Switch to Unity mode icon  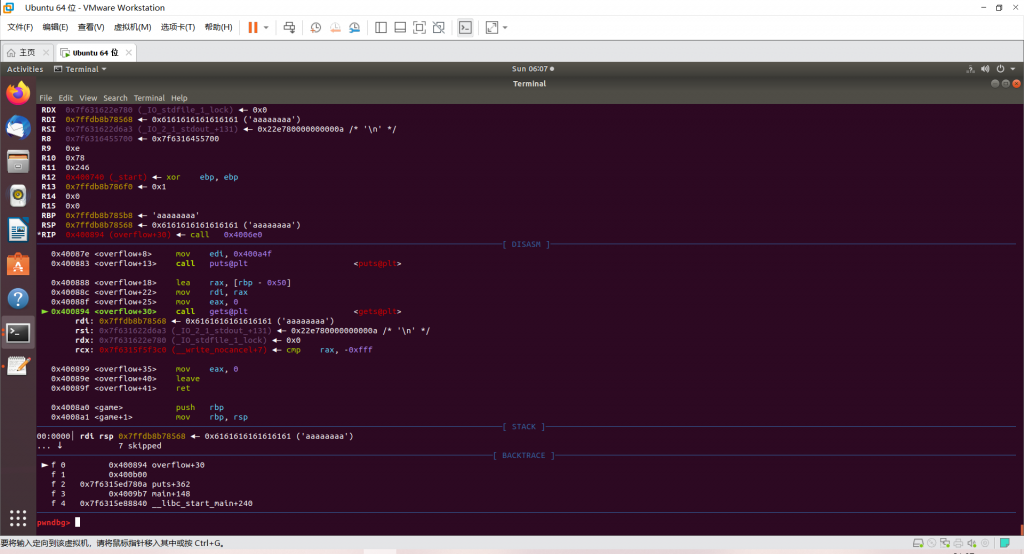pos(439,27)
